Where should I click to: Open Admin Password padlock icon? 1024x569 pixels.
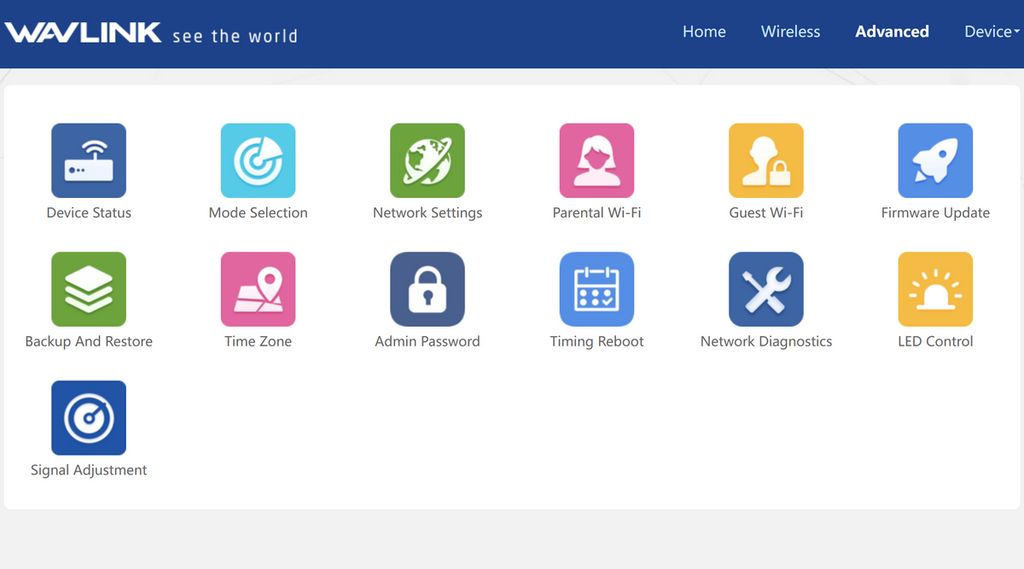click(x=427, y=289)
